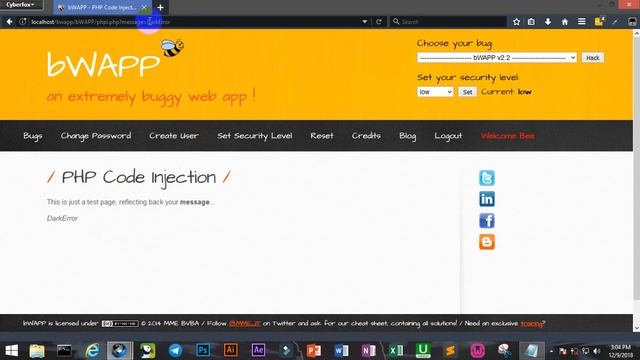Viewport: 640px width, 360px height.
Task: Open the Cyberfox application menu
Action: (21, 5)
